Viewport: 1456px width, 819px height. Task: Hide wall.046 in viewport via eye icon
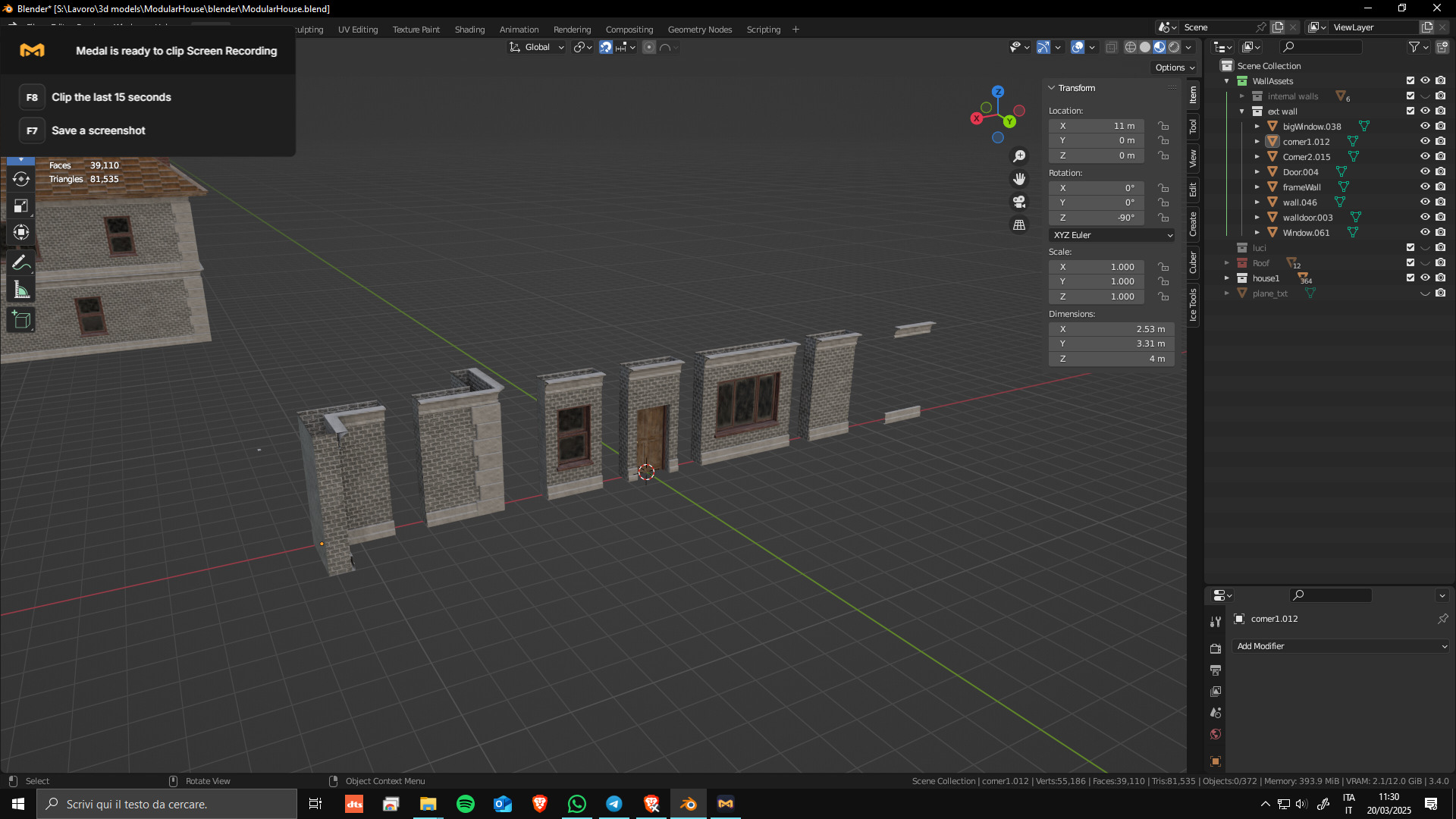(1425, 202)
